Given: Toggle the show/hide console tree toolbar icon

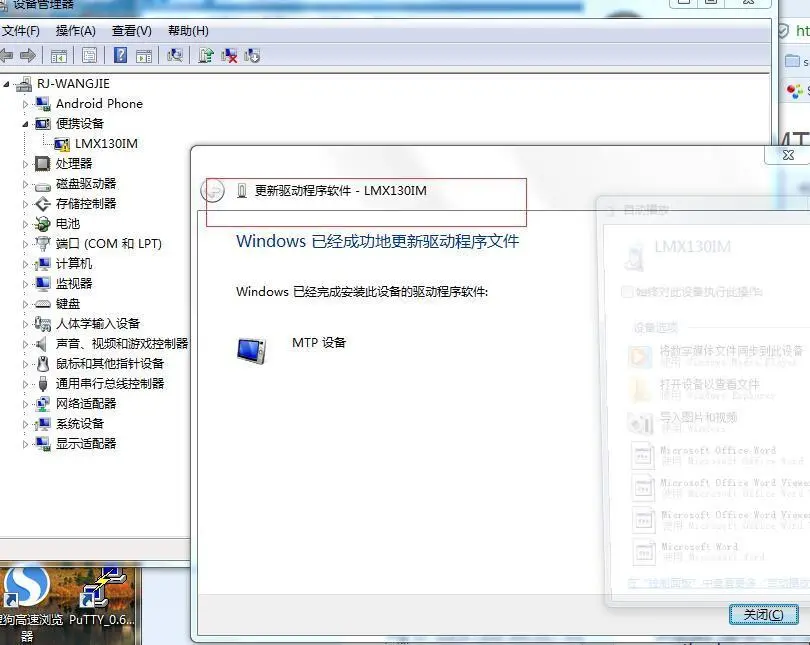Looking at the screenshot, I should (58, 56).
